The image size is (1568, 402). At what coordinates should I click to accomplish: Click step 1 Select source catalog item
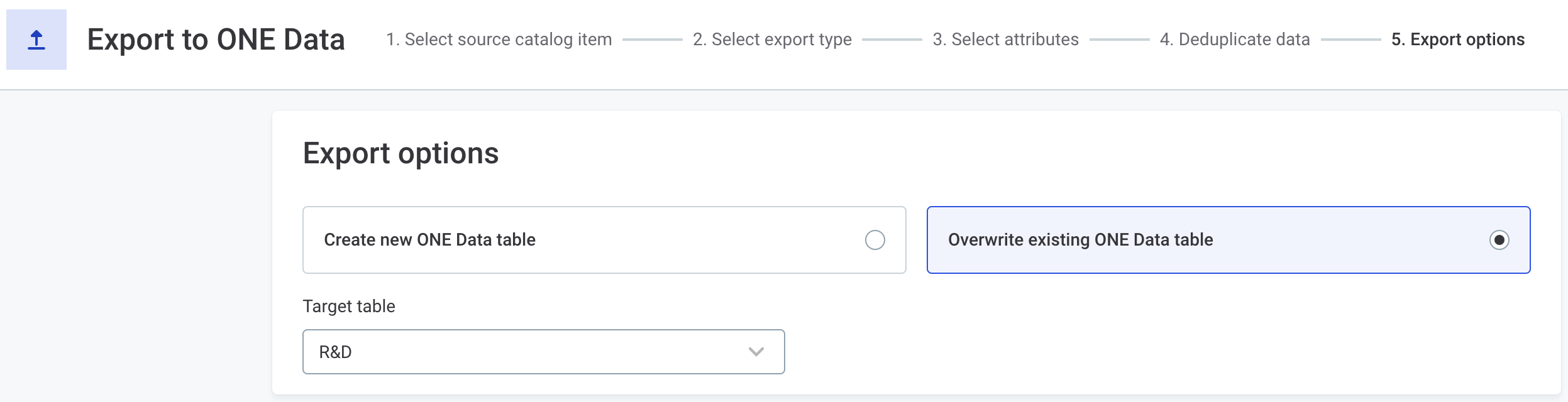pyautogui.click(x=499, y=39)
